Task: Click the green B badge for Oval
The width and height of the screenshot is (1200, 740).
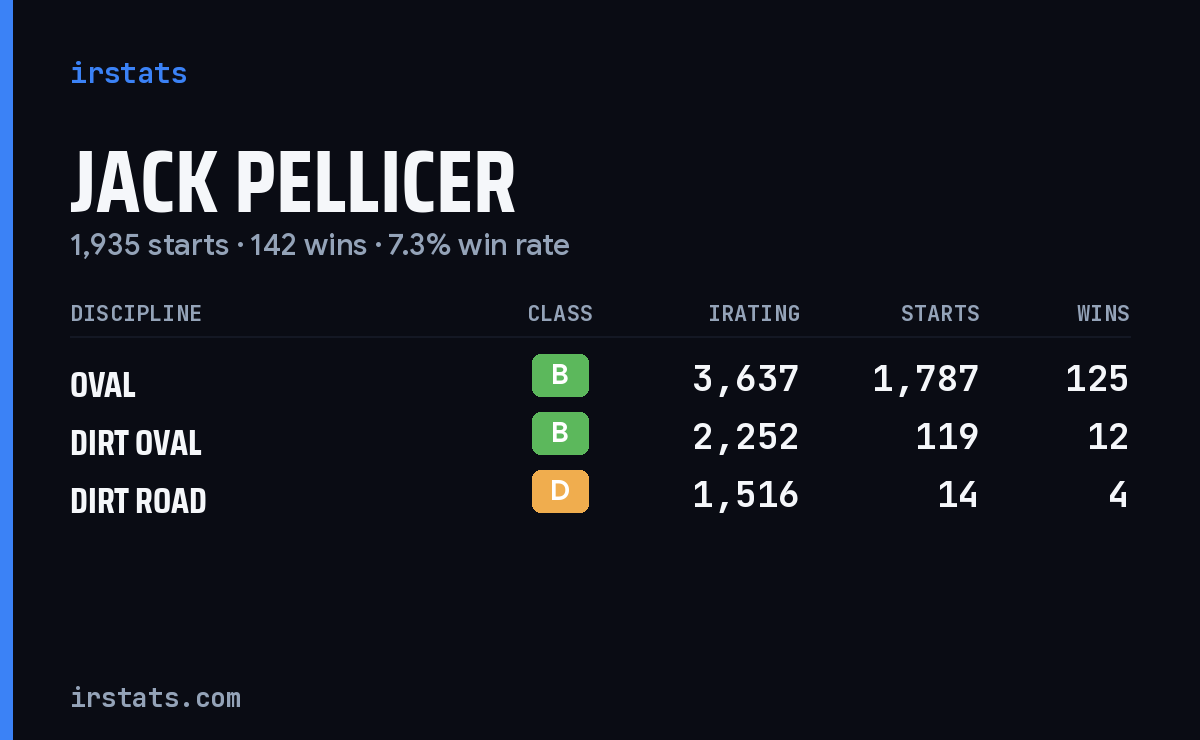Action: [560, 375]
